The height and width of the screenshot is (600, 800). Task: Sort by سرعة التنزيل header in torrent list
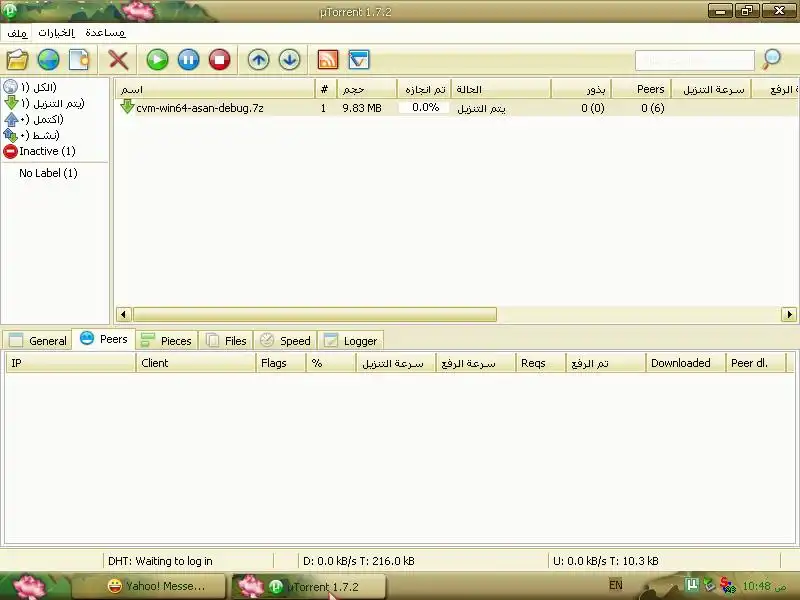[711, 89]
